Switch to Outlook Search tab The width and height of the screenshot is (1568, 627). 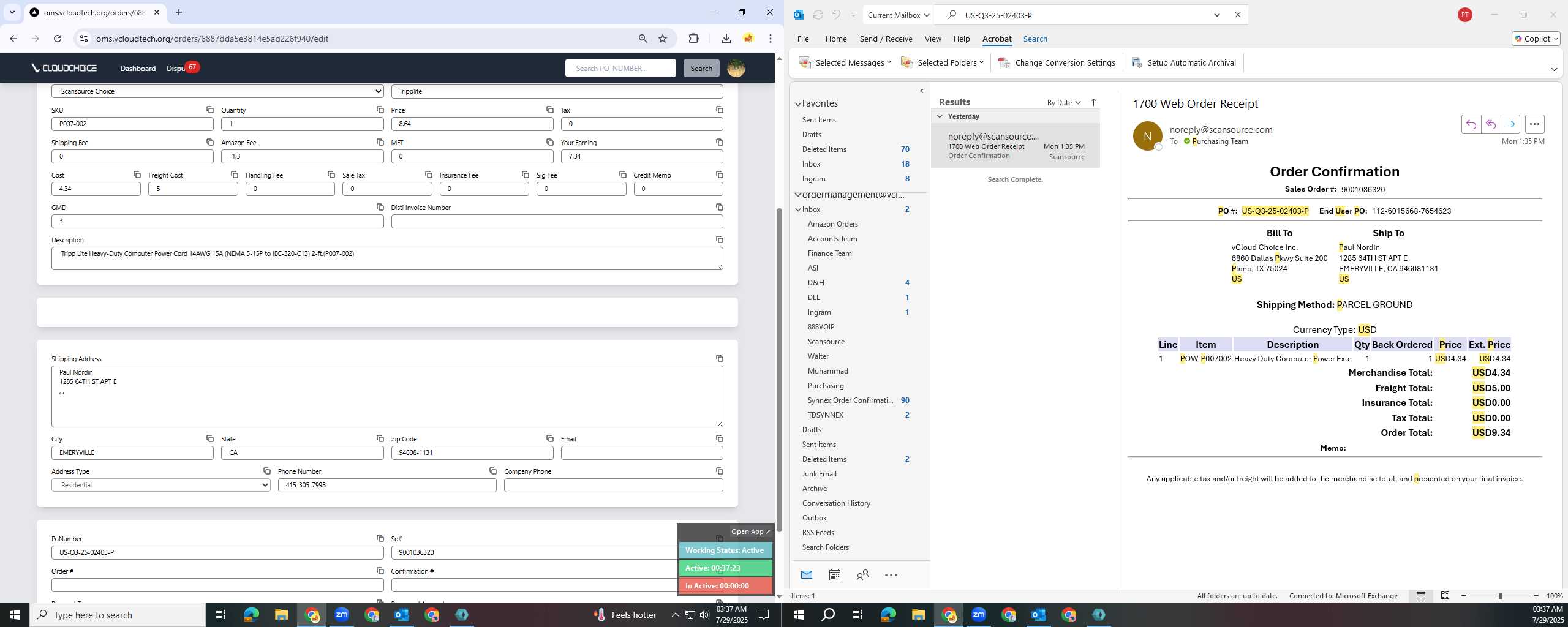[x=1035, y=39]
